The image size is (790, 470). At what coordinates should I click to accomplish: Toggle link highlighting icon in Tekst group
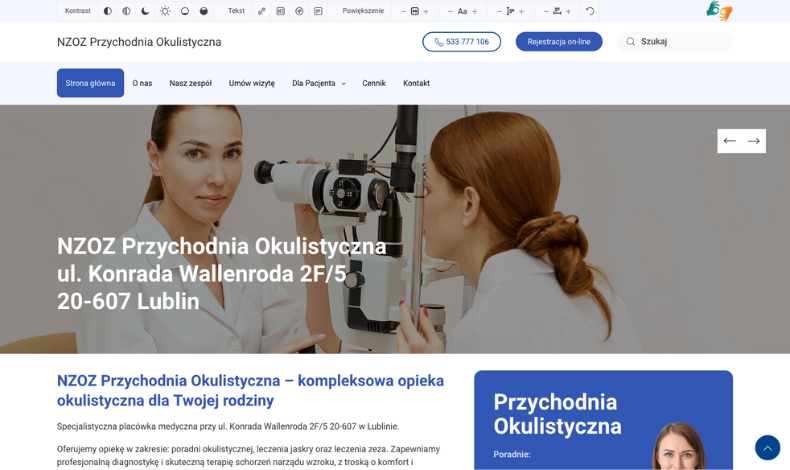pos(261,11)
